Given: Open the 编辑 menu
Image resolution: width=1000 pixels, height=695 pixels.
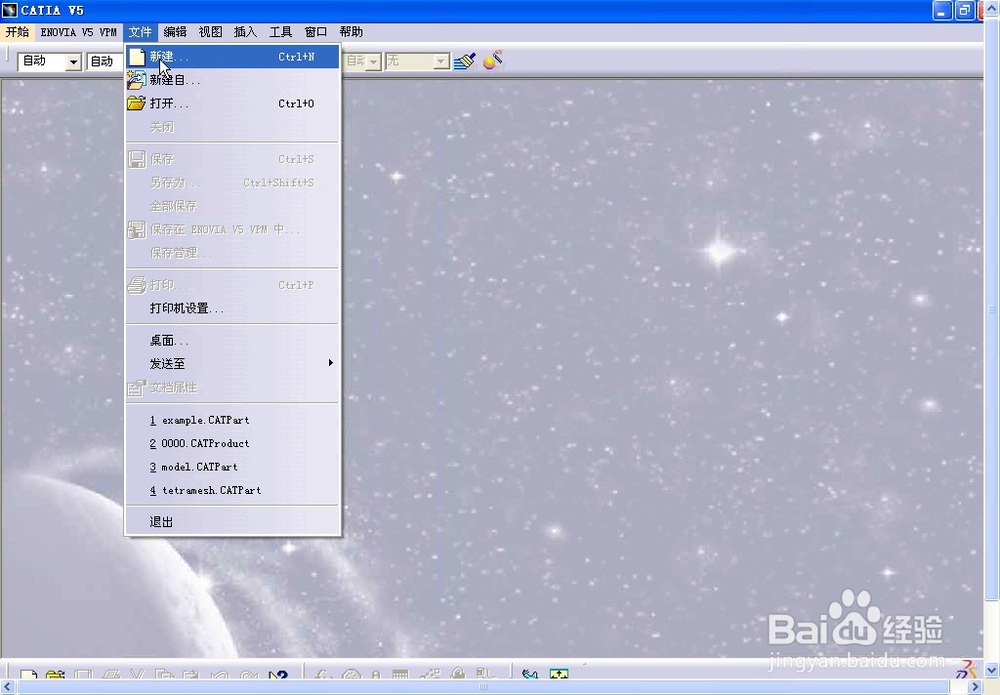Looking at the screenshot, I should 175,32.
